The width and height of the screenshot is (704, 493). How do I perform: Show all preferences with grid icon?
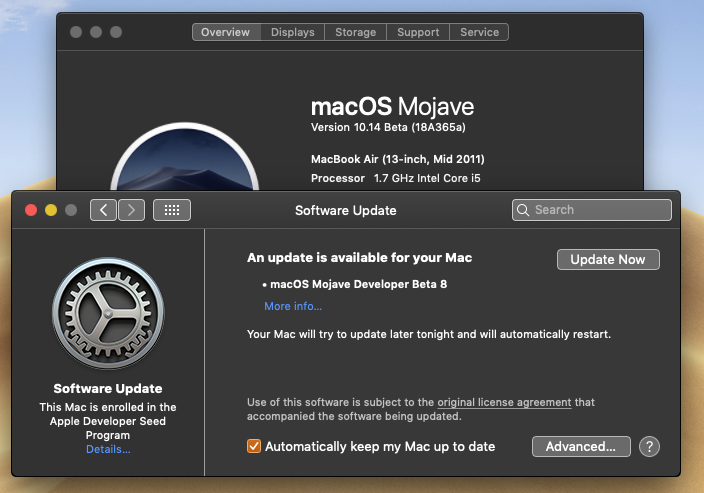point(172,210)
